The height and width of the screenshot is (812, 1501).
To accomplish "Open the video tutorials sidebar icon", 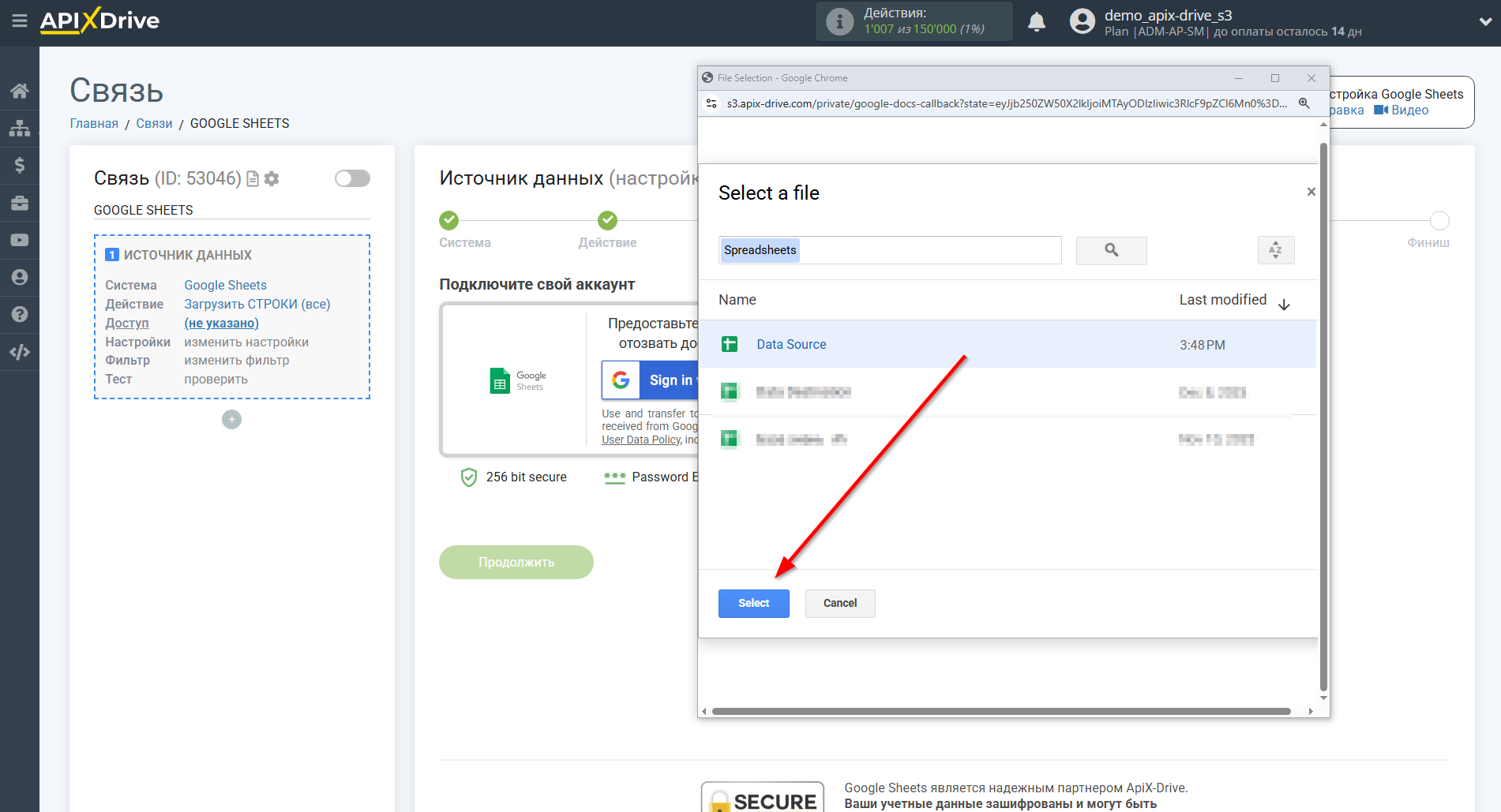I will pos(20,239).
